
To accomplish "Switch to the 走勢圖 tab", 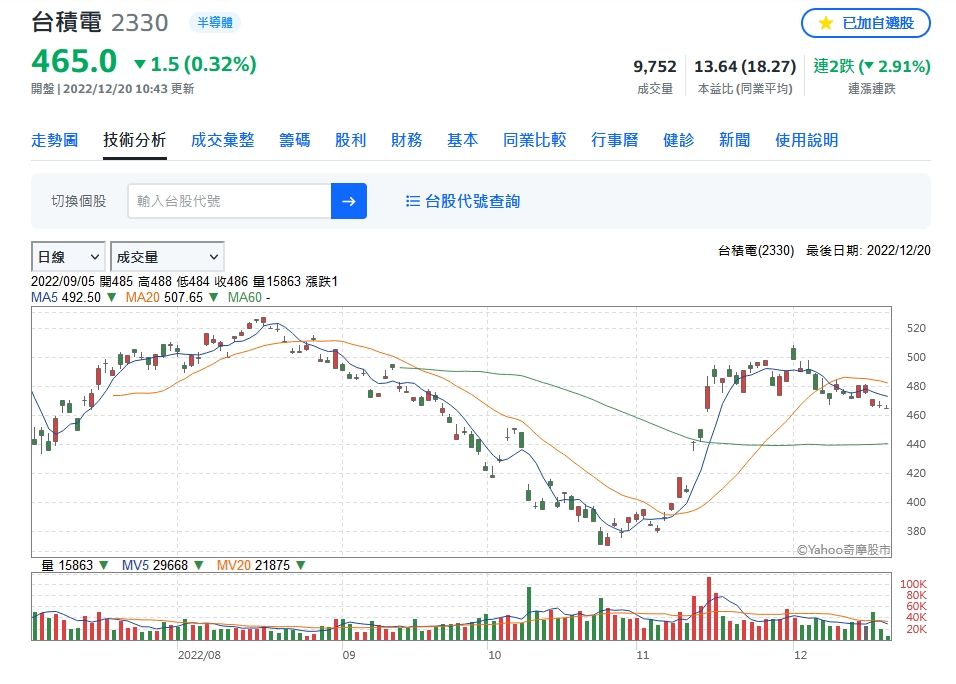I will click(x=55, y=140).
